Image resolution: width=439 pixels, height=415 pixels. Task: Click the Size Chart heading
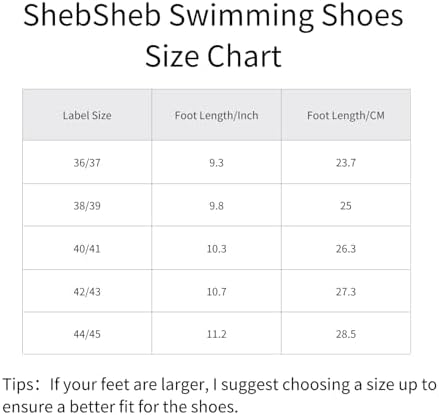pyautogui.click(x=213, y=56)
